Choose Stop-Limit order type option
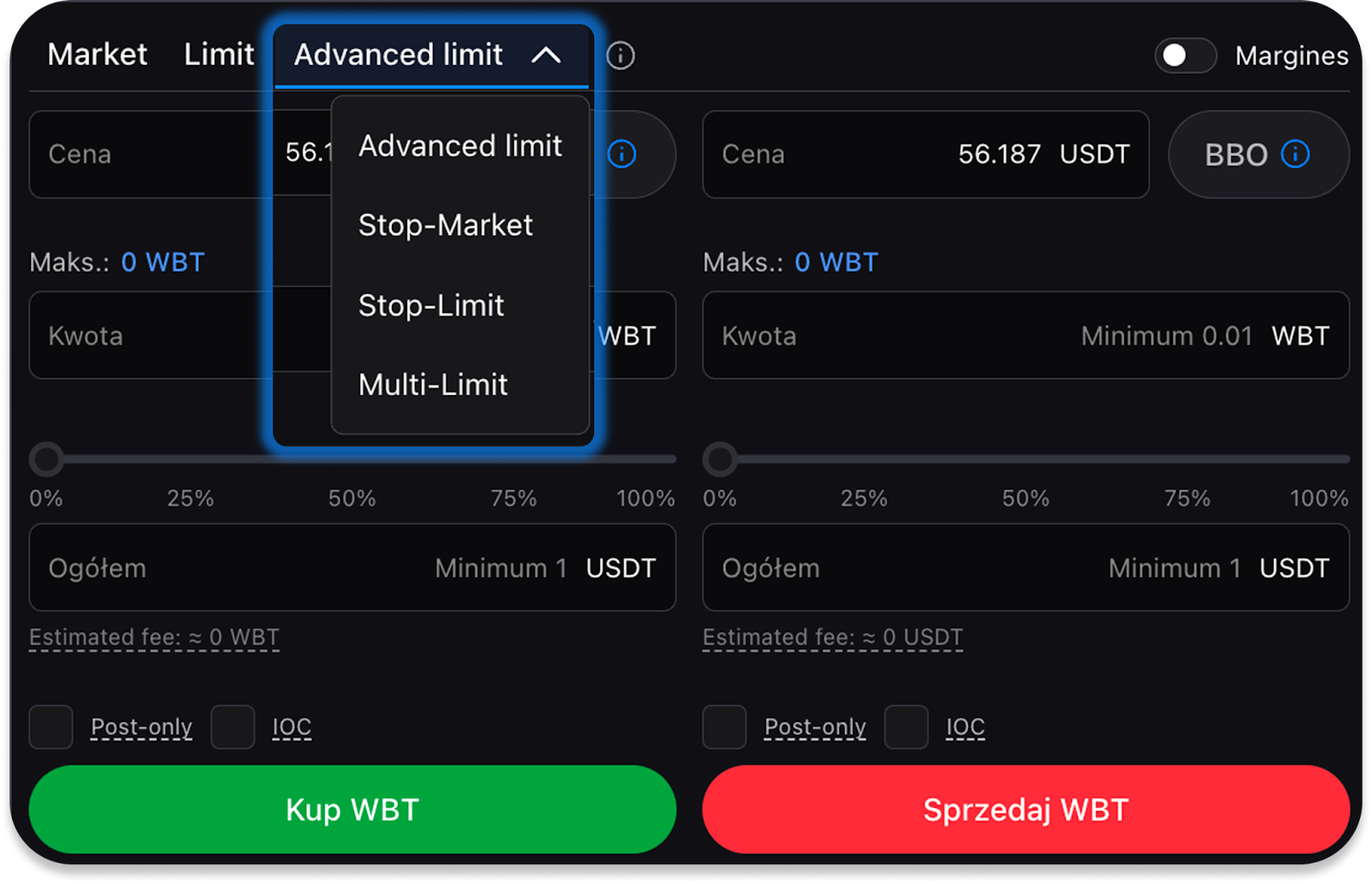 (x=431, y=305)
